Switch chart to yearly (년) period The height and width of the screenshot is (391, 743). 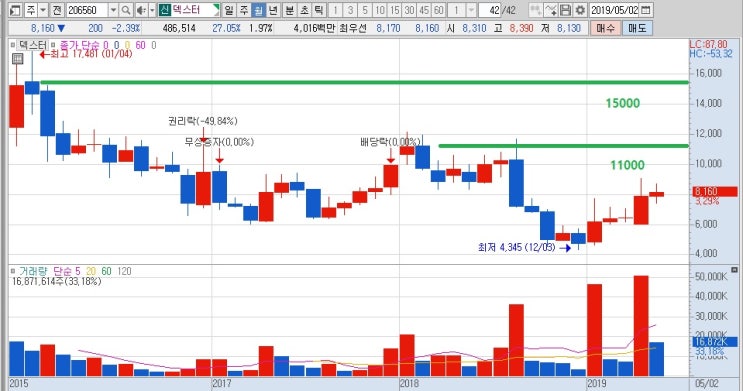pos(273,10)
